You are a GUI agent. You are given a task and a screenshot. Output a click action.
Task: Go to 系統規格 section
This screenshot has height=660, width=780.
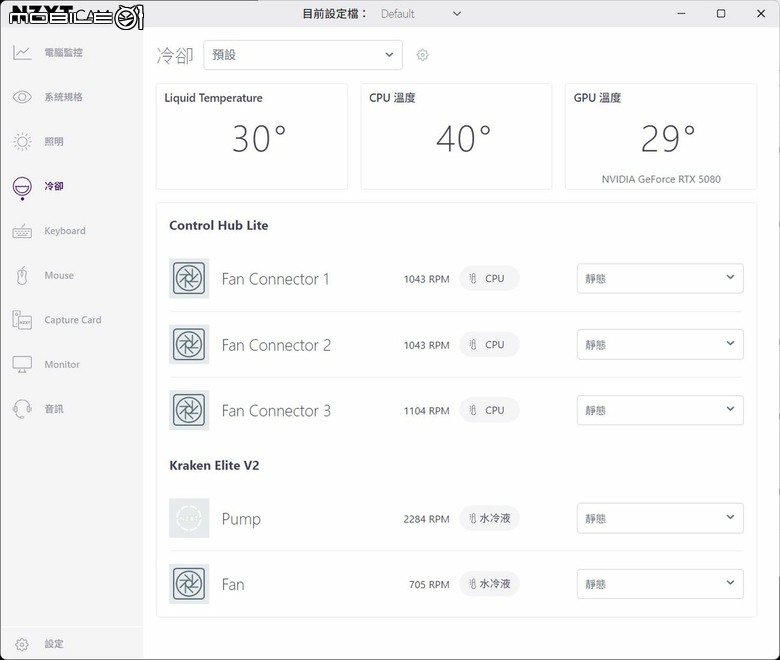[x=64, y=97]
